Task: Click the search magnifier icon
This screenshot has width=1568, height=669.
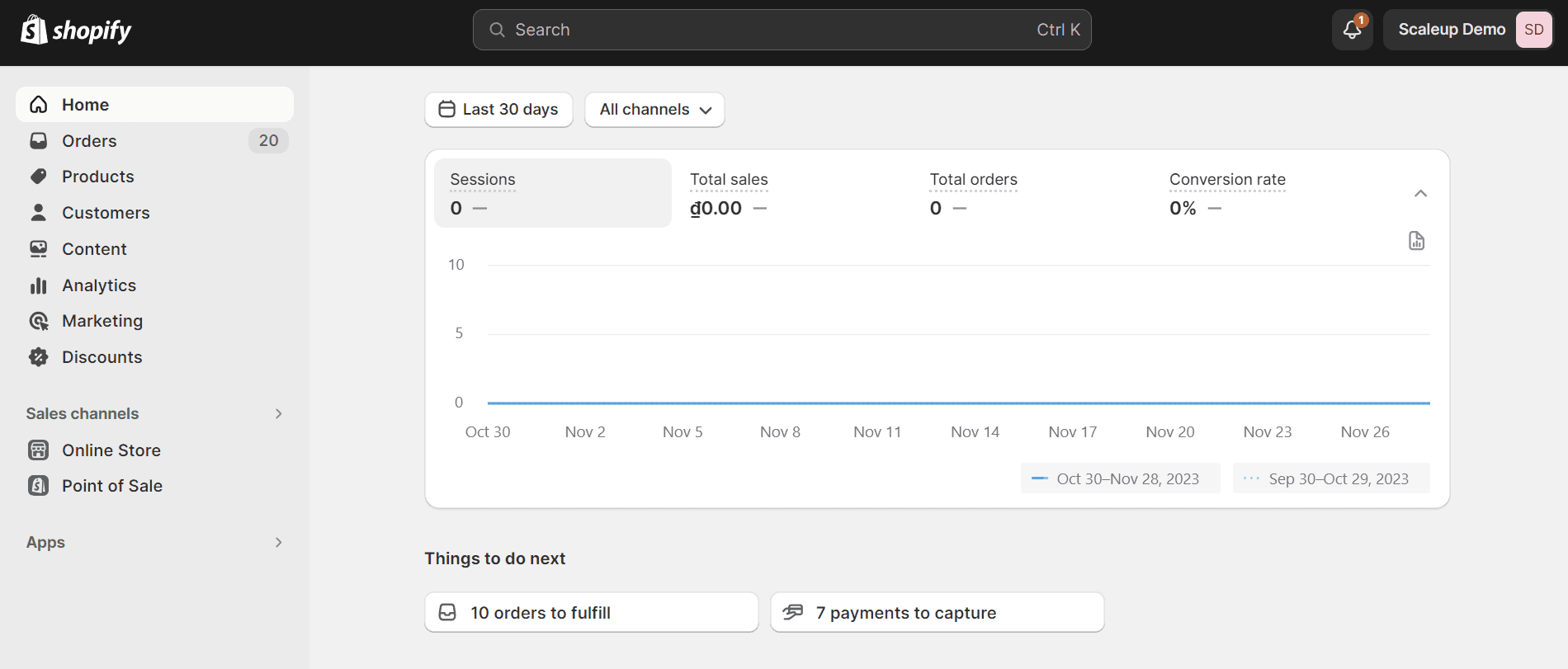Action: click(497, 30)
